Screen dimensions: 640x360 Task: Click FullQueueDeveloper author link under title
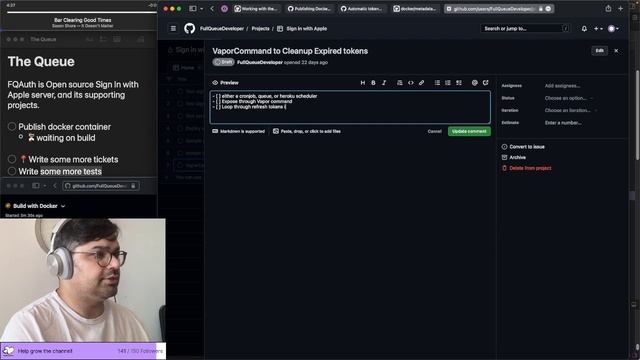260,62
